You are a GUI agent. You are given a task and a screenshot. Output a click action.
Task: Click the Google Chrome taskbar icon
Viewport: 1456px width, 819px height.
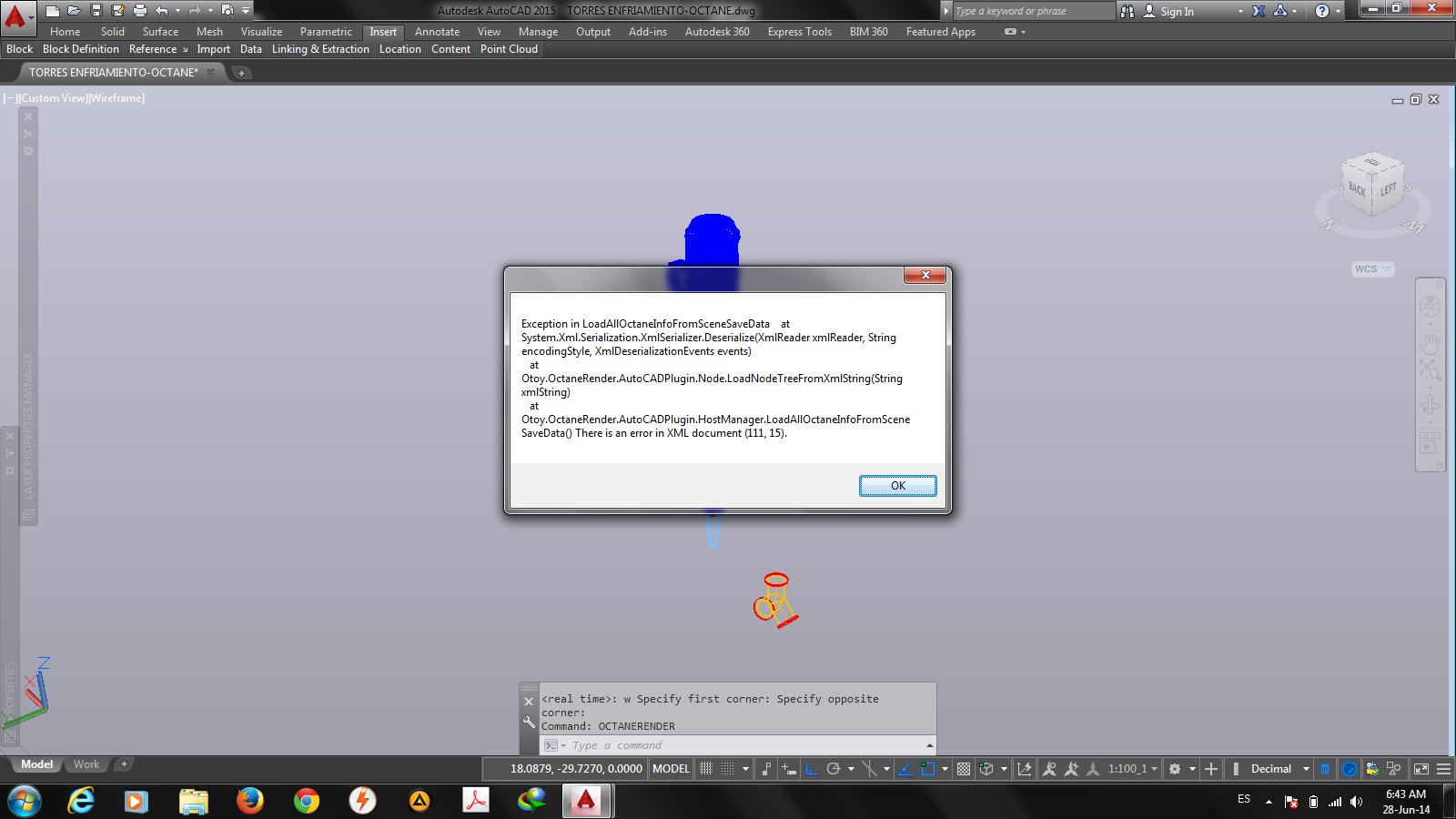click(307, 801)
